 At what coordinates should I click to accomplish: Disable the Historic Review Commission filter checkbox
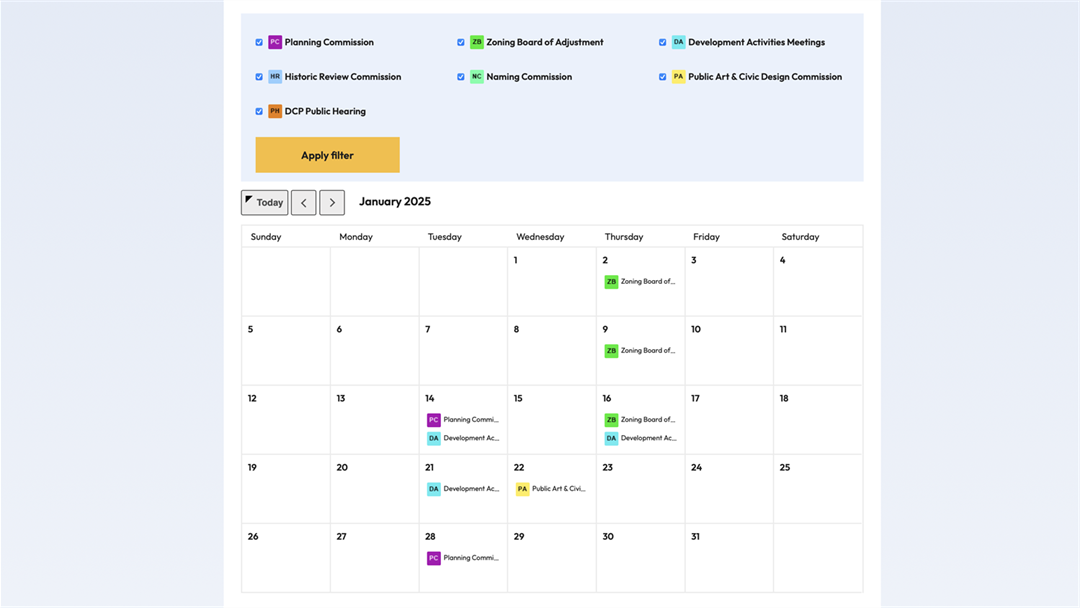coord(259,77)
